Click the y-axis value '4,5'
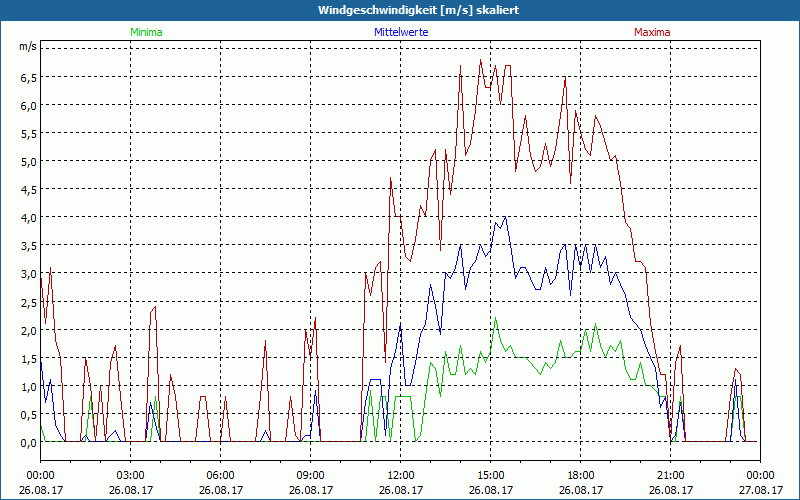The width and height of the screenshot is (800, 500). click(29, 190)
